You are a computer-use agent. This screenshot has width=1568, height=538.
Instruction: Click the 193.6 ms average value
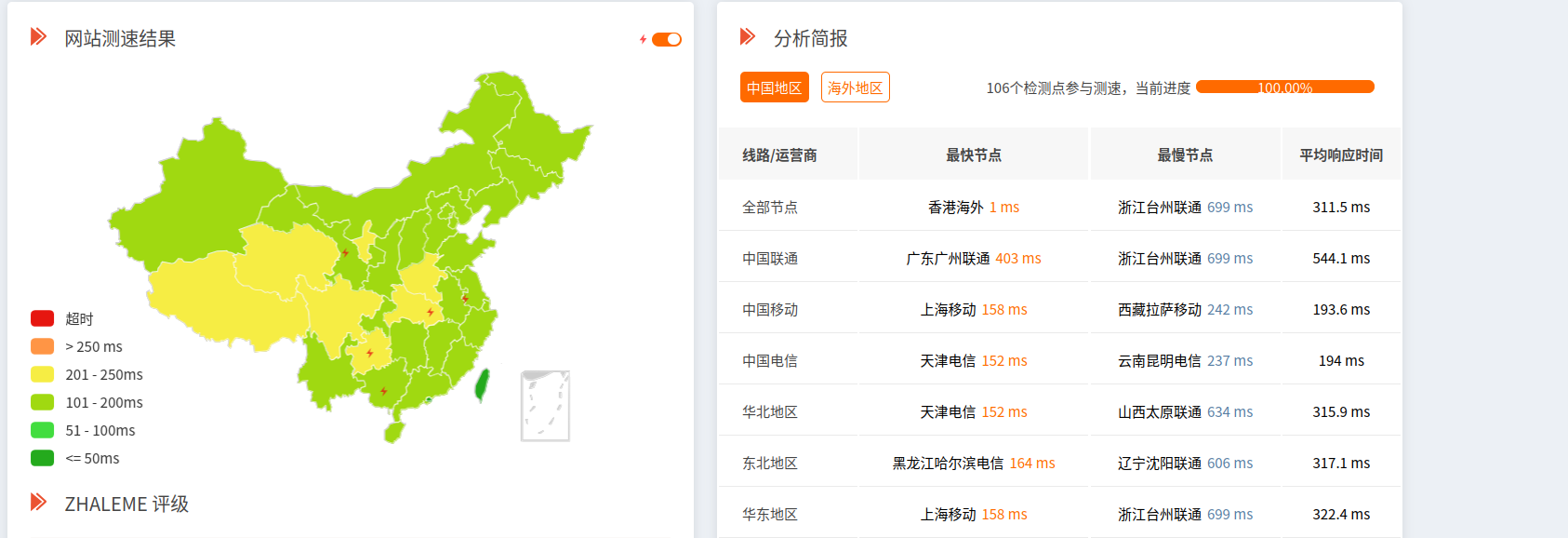coord(1341,309)
